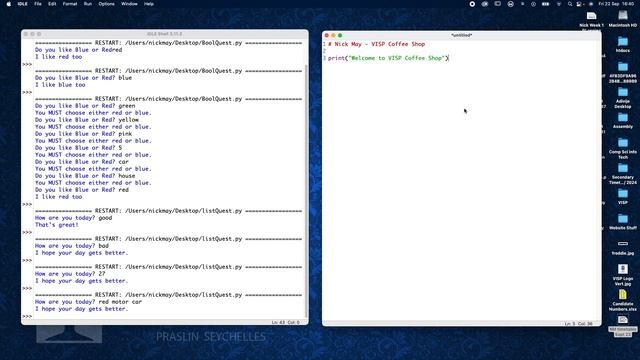Click 'How are you today? red motor car' line

[88, 302]
